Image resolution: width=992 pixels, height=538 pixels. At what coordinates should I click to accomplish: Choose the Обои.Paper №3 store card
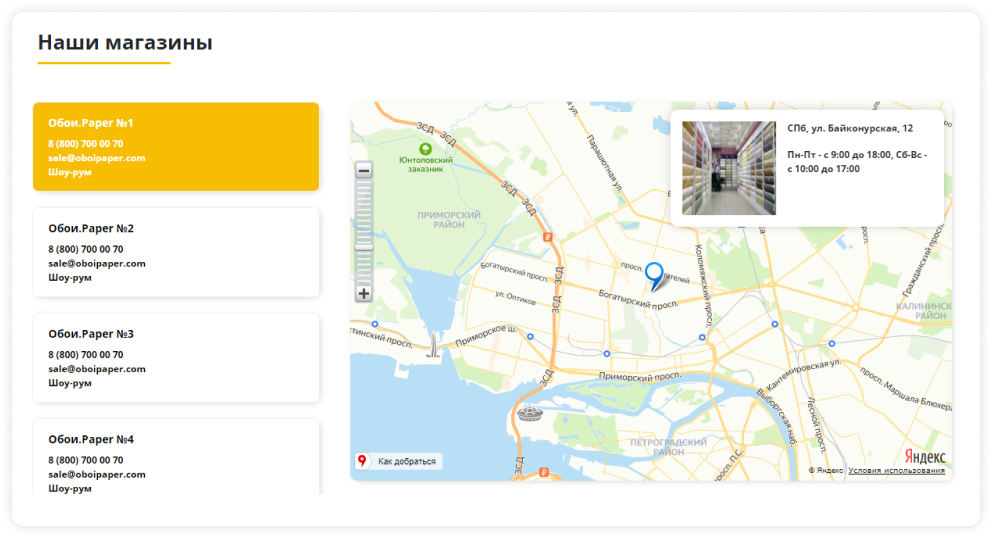(x=176, y=357)
